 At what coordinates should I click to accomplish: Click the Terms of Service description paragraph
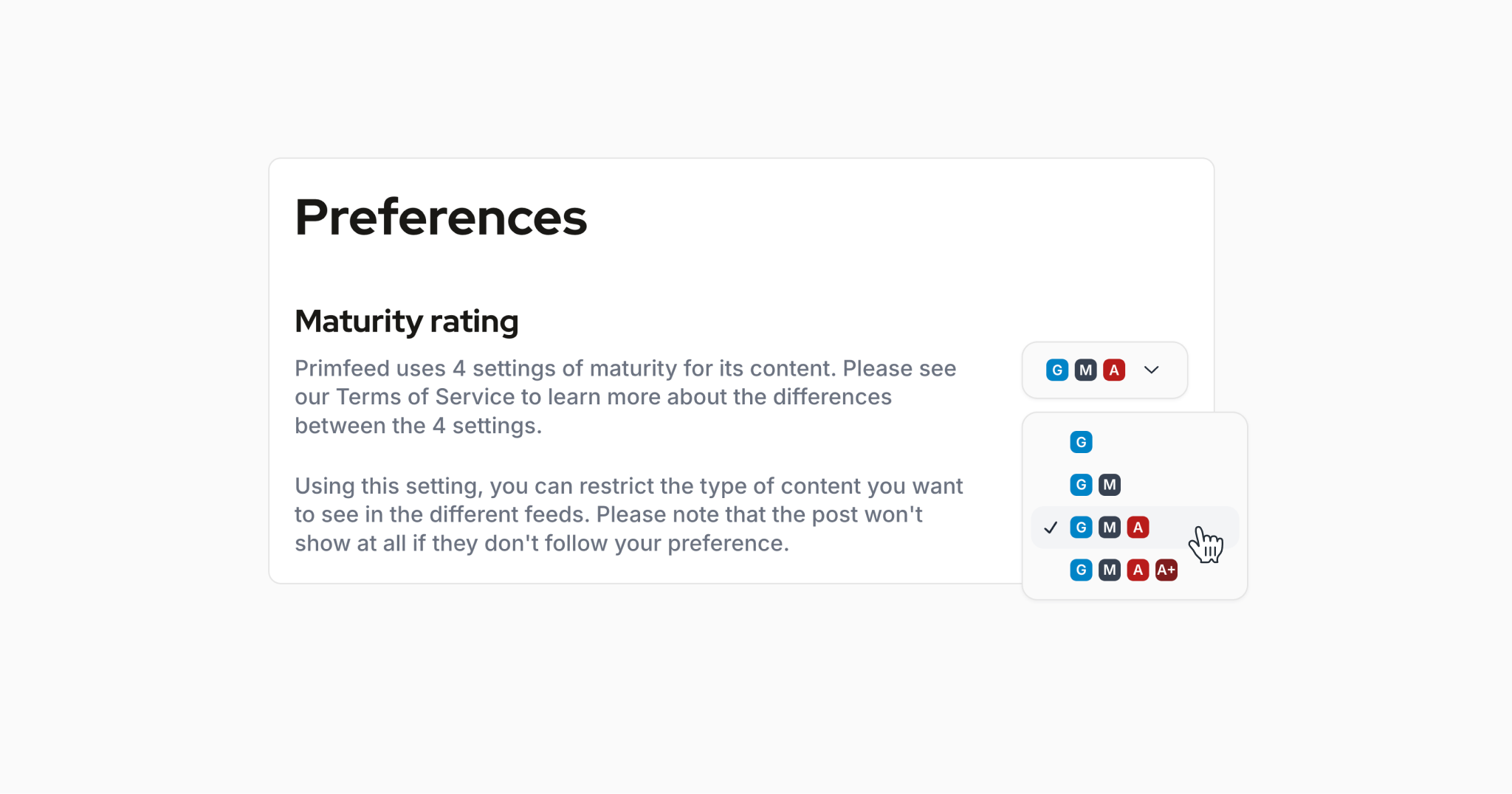click(x=625, y=397)
